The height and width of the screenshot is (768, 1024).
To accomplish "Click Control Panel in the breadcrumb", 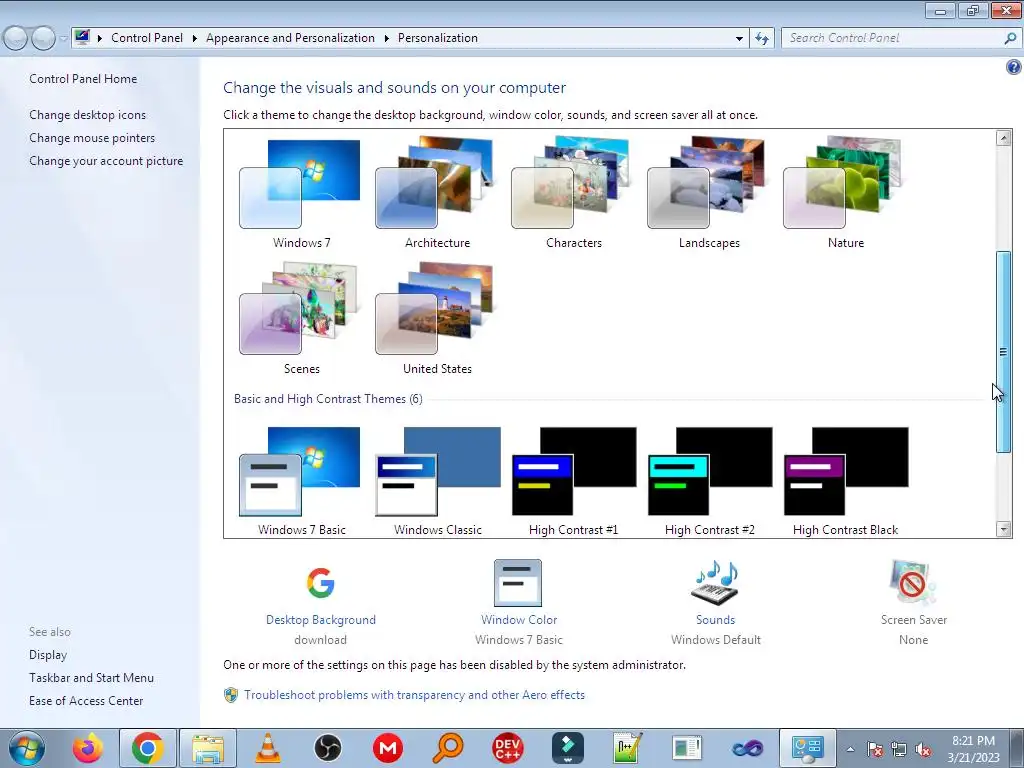I will click(147, 38).
